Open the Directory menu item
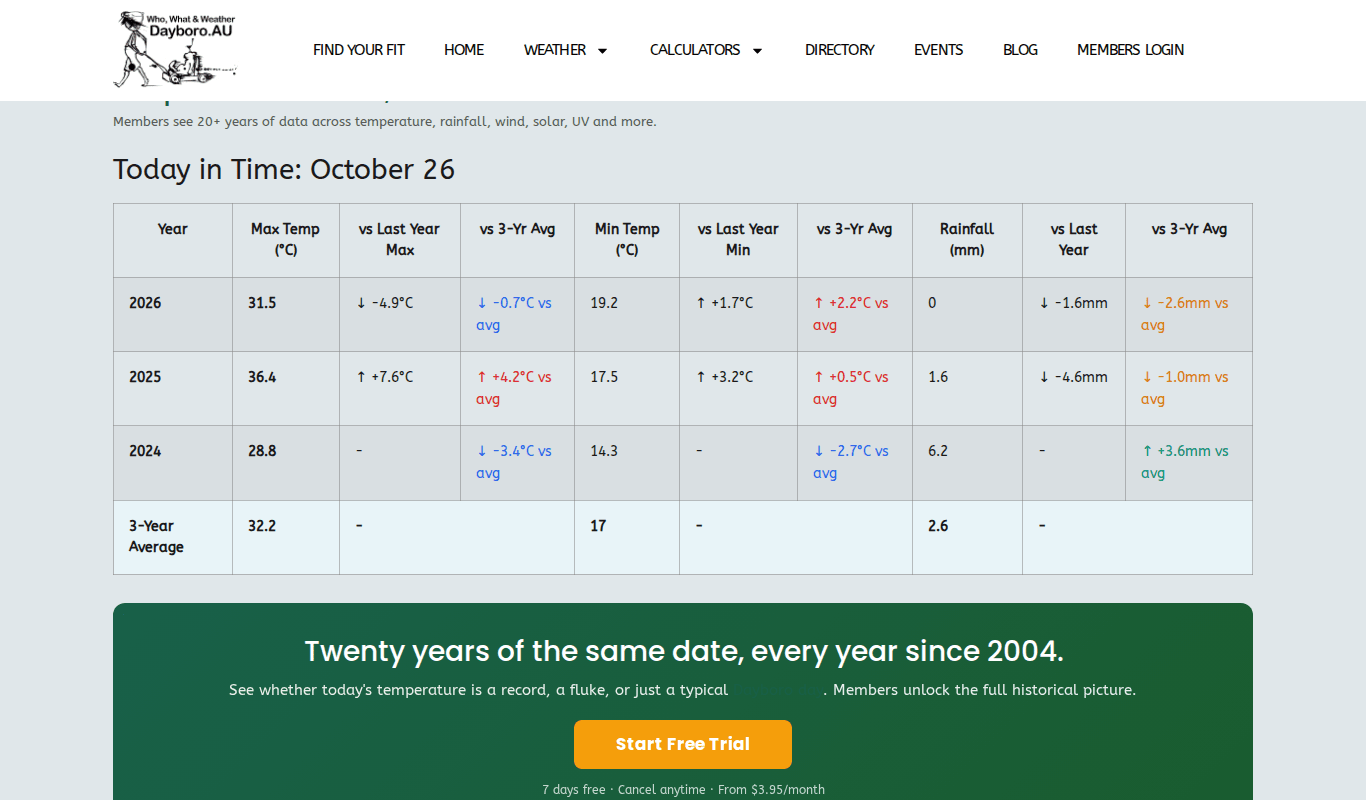The width and height of the screenshot is (1366, 800). pos(840,50)
